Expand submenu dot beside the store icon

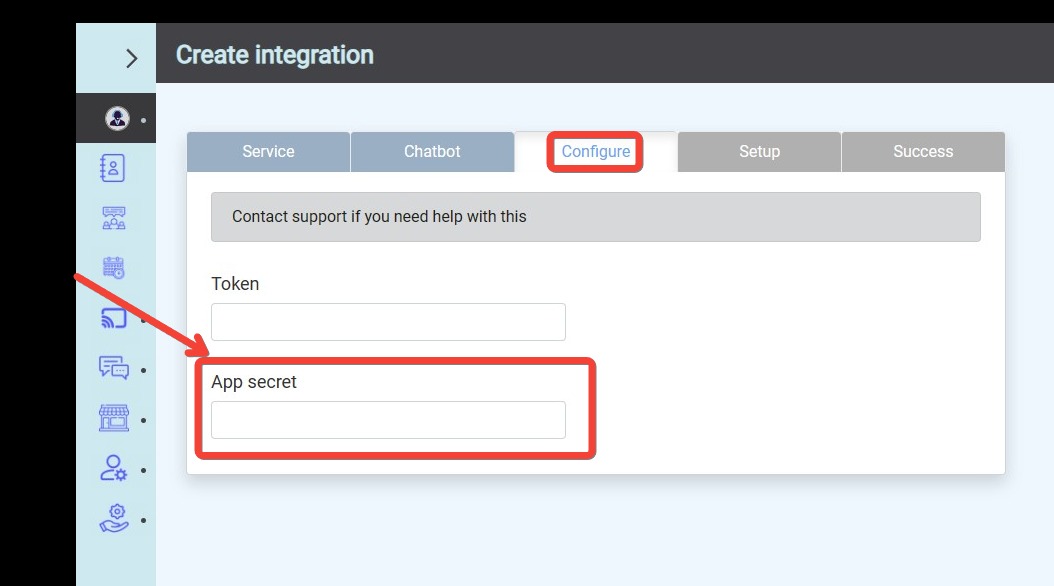point(144,421)
